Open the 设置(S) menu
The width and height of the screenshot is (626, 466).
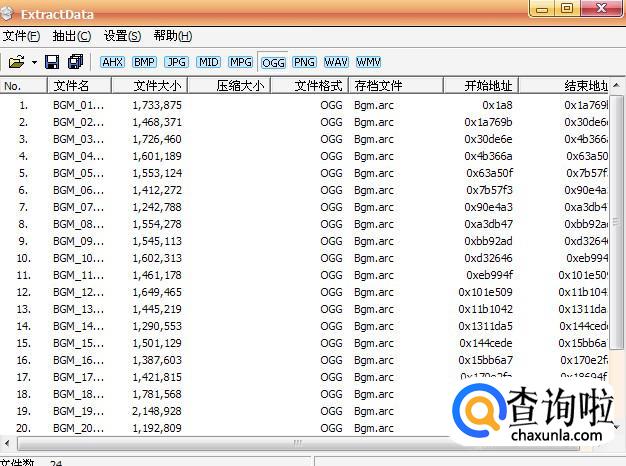point(122,36)
